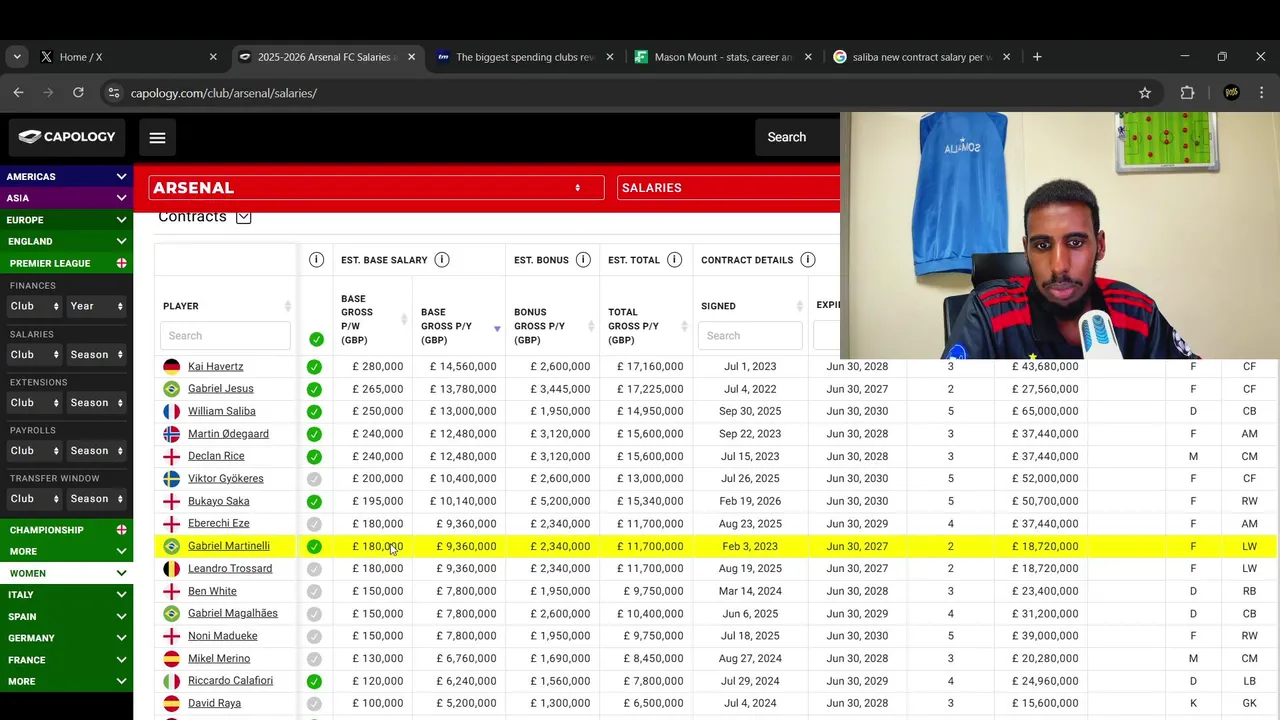Toggle the green verified filter checkmark
The image size is (1280, 720).
pyautogui.click(x=316, y=339)
